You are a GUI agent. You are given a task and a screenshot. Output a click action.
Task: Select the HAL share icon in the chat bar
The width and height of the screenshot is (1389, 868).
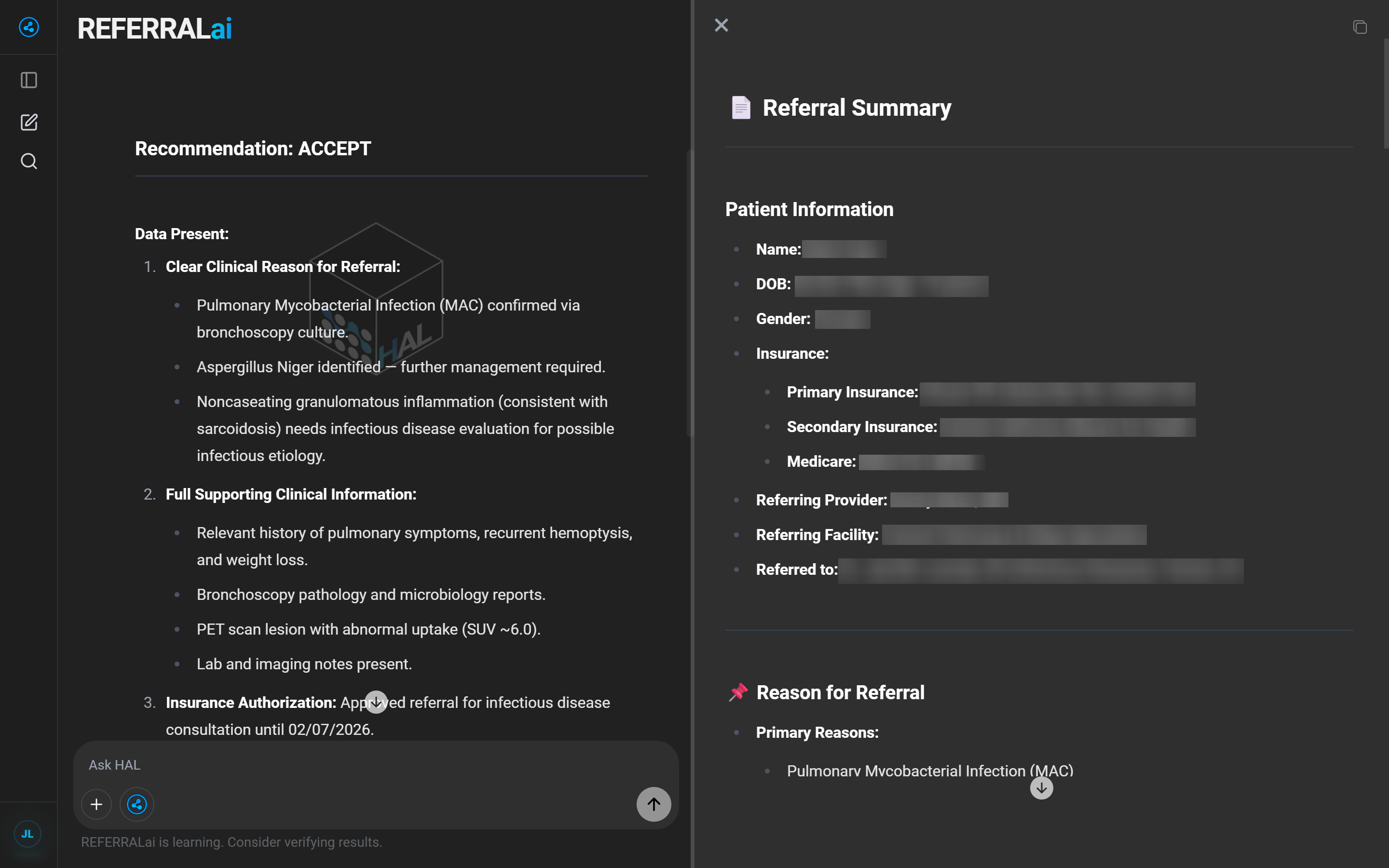click(x=136, y=804)
